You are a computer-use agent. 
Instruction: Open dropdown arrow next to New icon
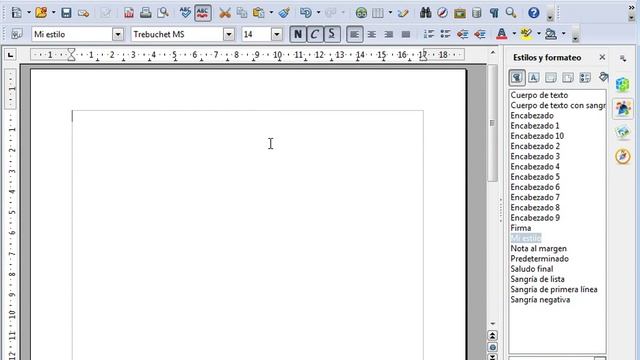(x=29, y=13)
